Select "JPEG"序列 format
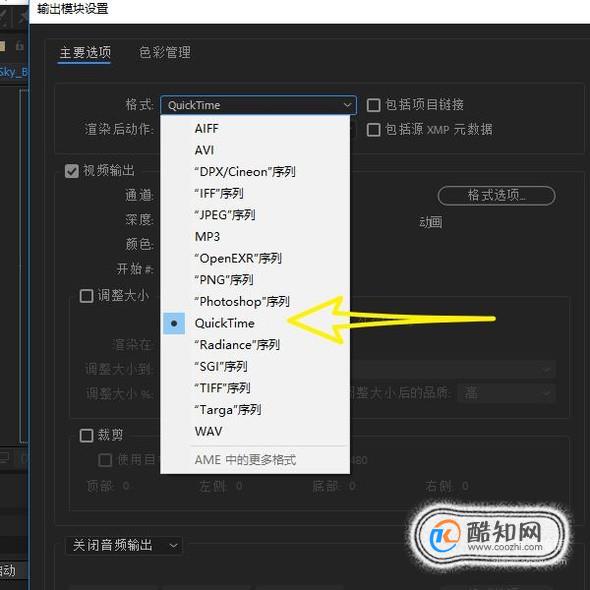 coord(255,215)
